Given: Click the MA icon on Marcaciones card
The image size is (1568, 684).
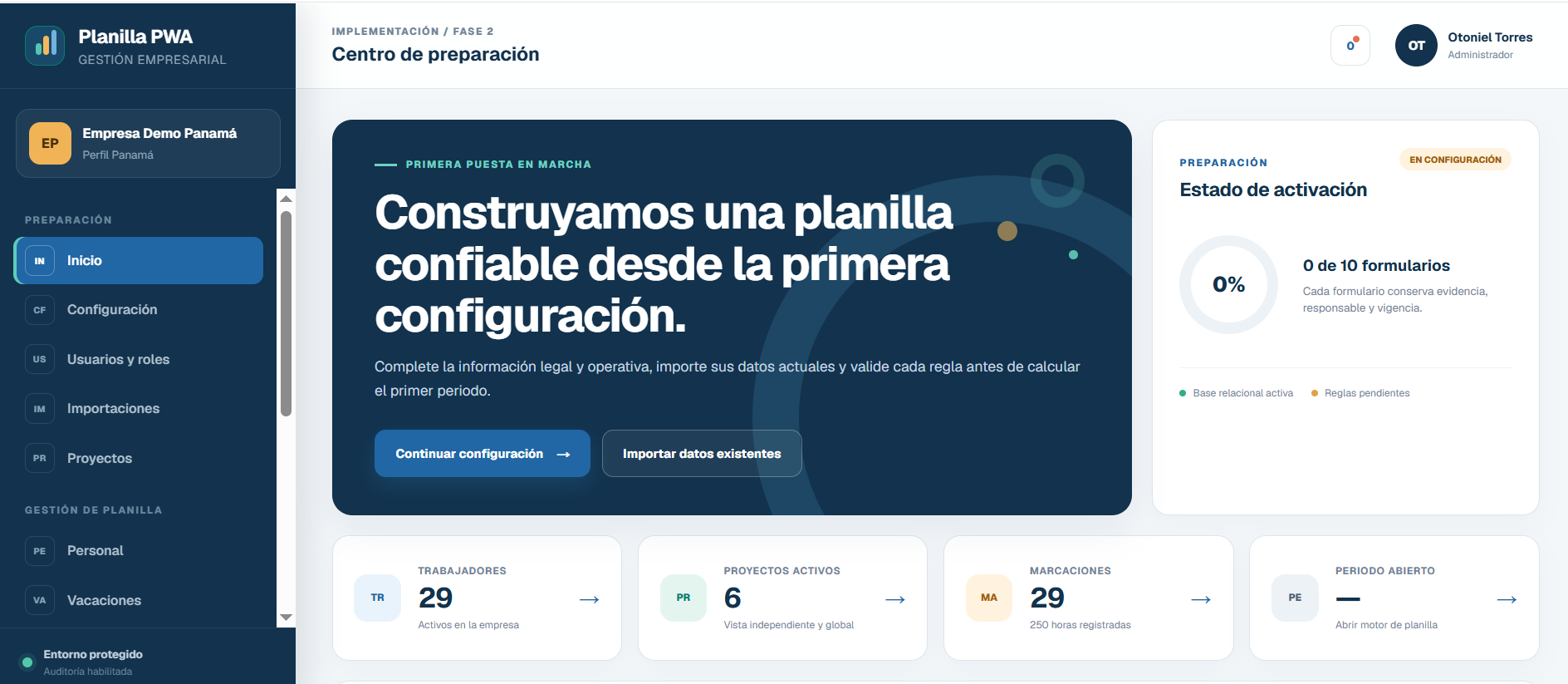Looking at the screenshot, I should (989, 598).
